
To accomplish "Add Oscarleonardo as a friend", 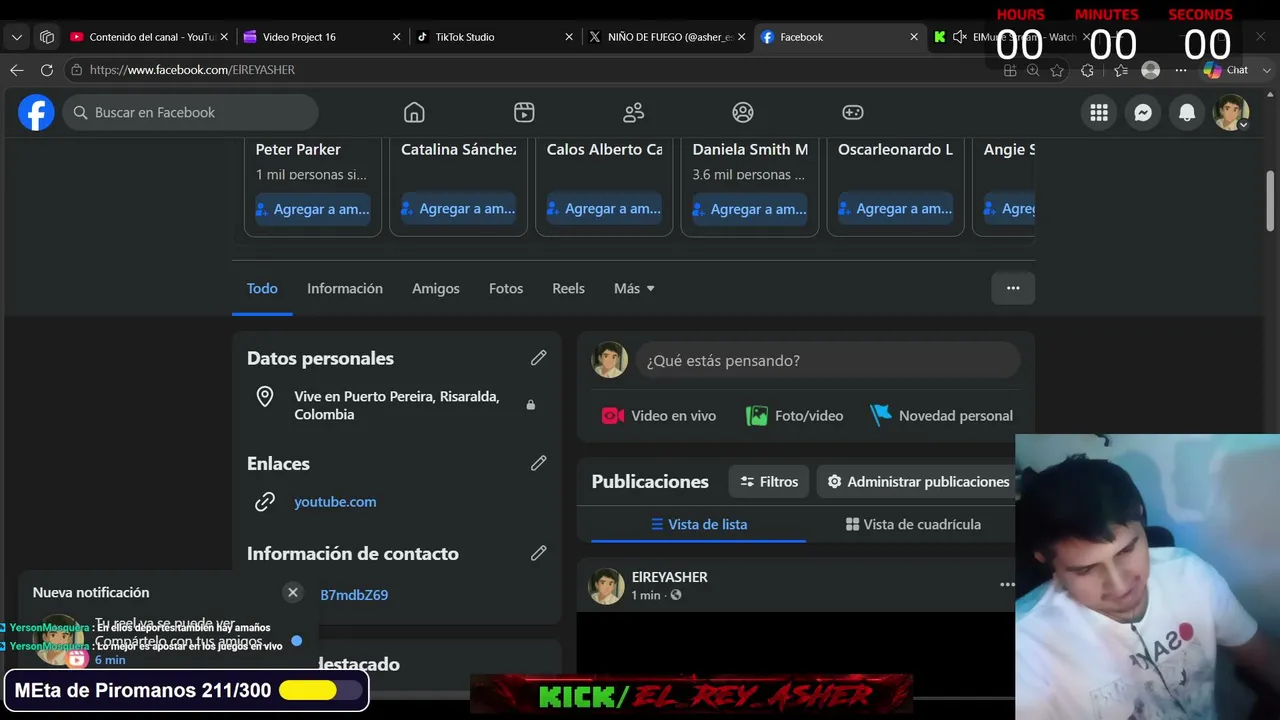I will click(x=895, y=209).
